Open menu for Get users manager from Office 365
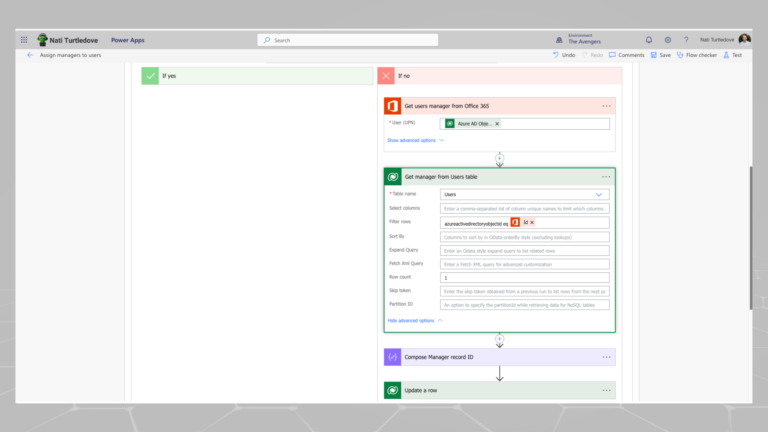Screen dimensions: 768x432 coord(606,106)
